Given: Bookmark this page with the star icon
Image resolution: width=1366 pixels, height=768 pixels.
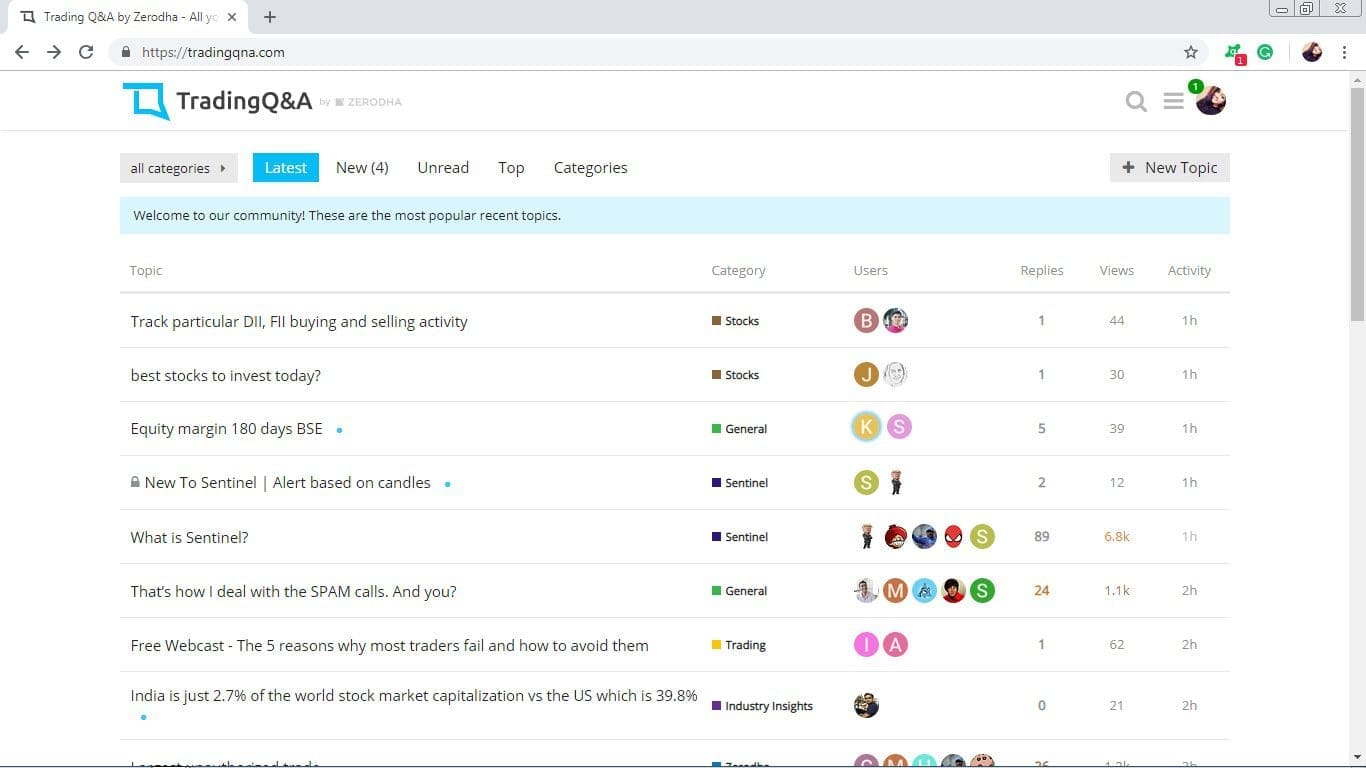Looking at the screenshot, I should tap(1190, 52).
